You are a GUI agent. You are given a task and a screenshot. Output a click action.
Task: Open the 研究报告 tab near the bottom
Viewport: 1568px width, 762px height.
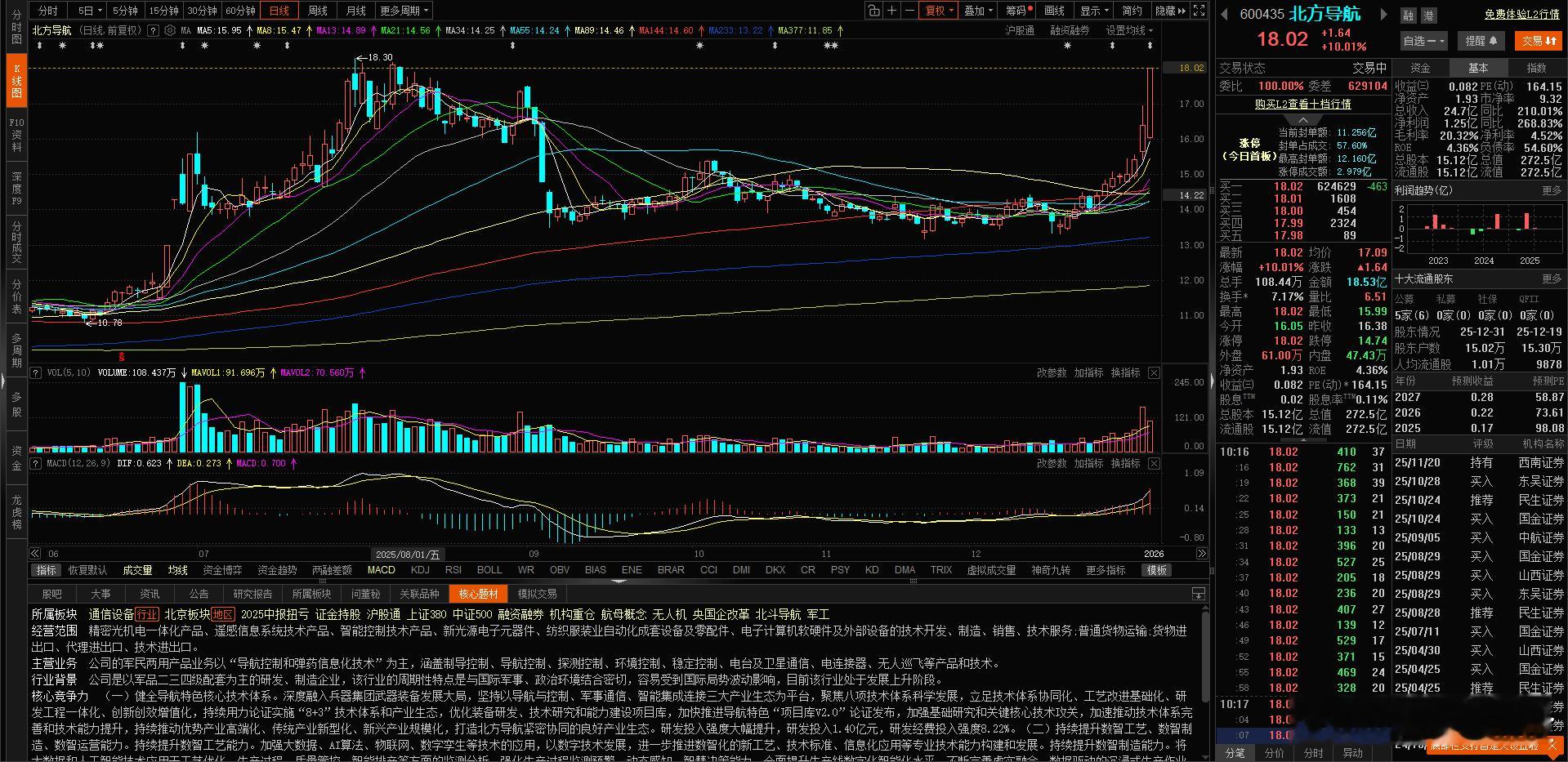point(253,594)
